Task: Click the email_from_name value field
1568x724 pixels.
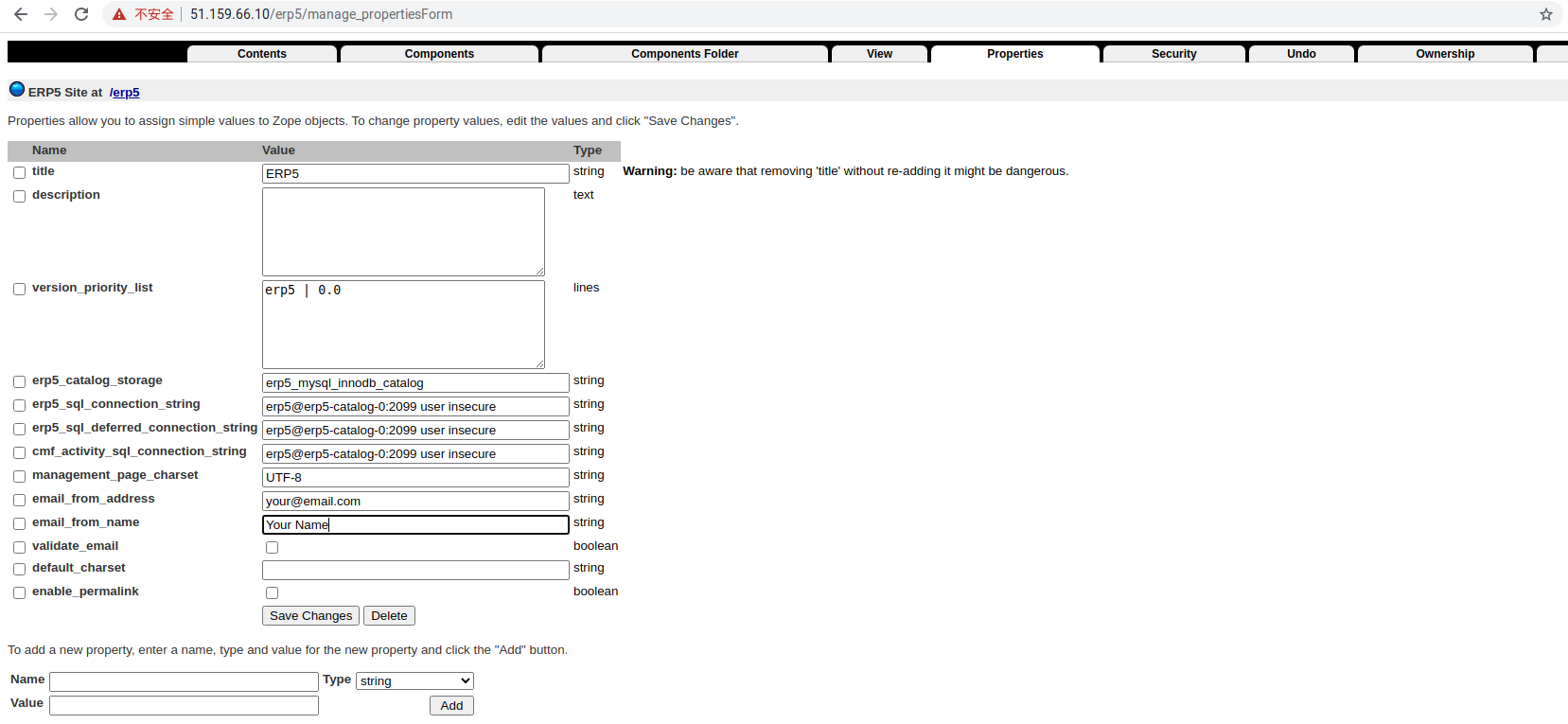Action: (415, 524)
